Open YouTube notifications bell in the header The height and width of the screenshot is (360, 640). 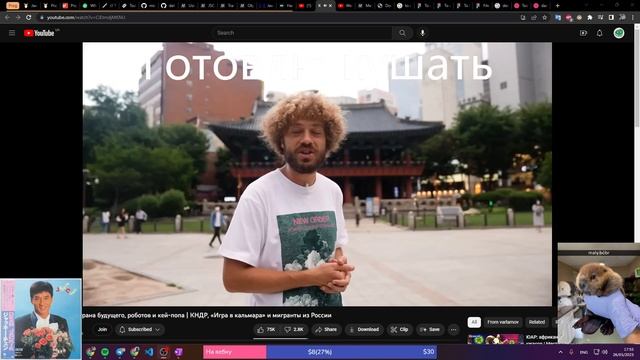599,33
